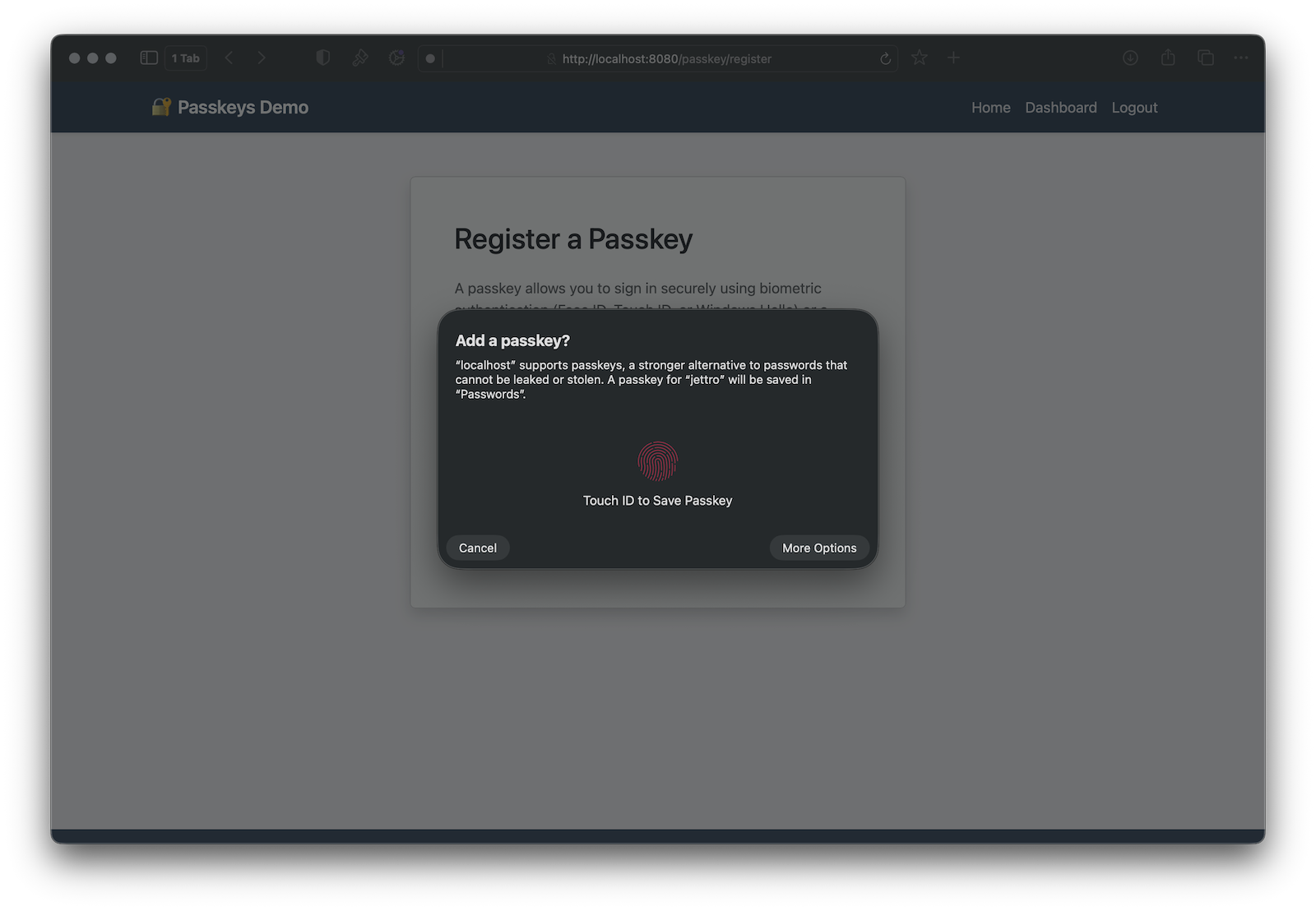The image size is (1316, 911).
Task: Click the localhost address bar
Action: click(x=666, y=59)
